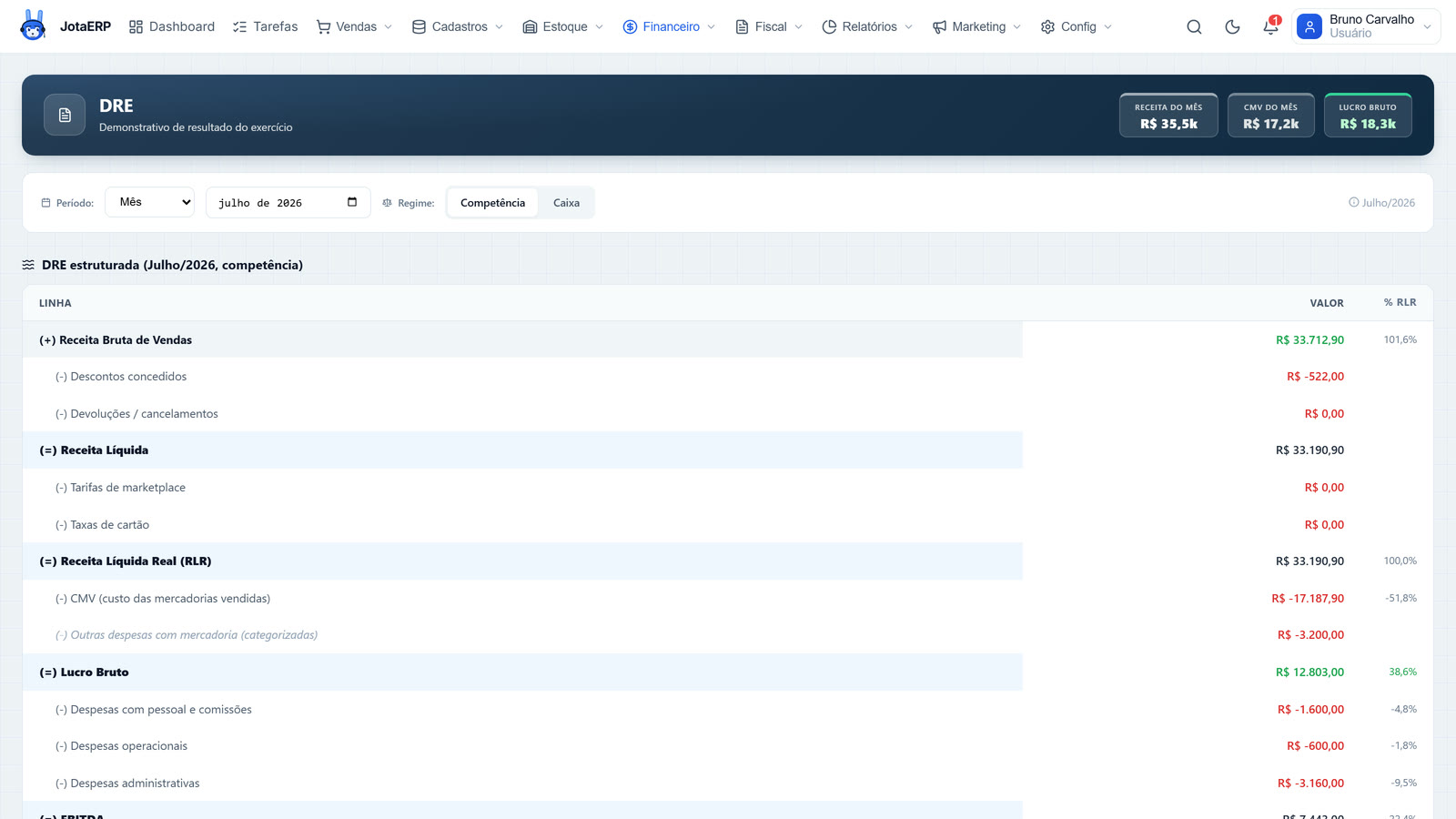The height and width of the screenshot is (819, 1456).
Task: Click the CMV do Mês card
Action: tap(1271, 116)
